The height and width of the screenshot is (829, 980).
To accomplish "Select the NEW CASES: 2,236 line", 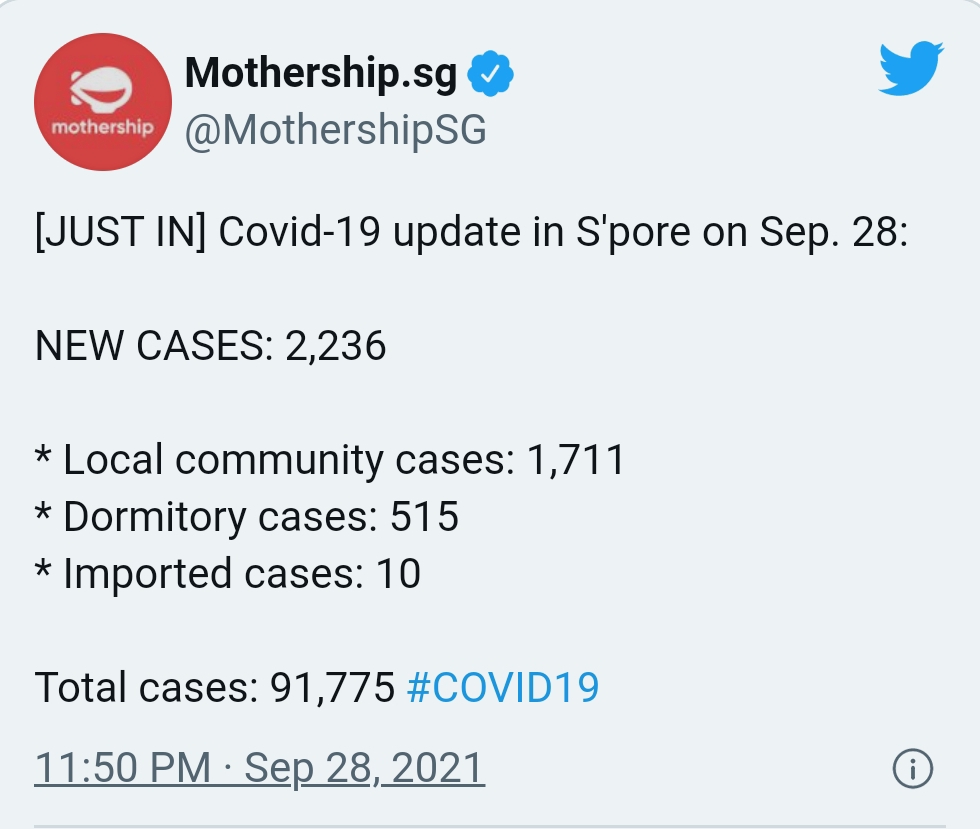I will [x=211, y=345].
